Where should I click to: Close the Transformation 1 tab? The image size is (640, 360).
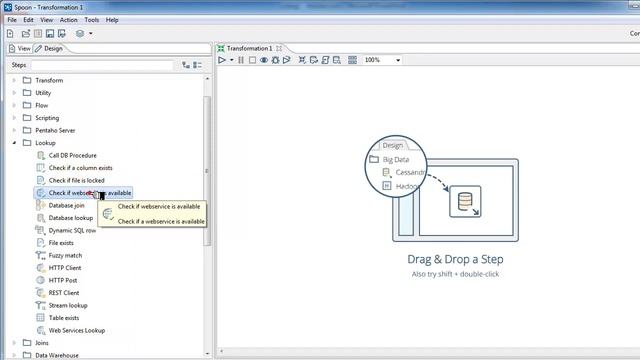279,48
